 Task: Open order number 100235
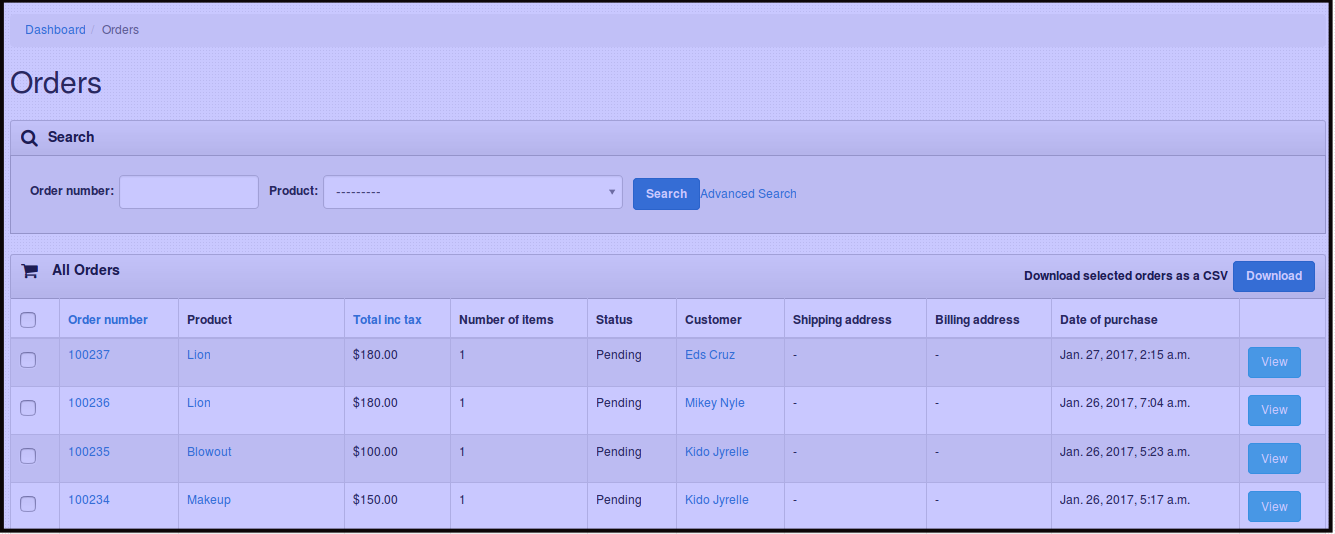89,452
